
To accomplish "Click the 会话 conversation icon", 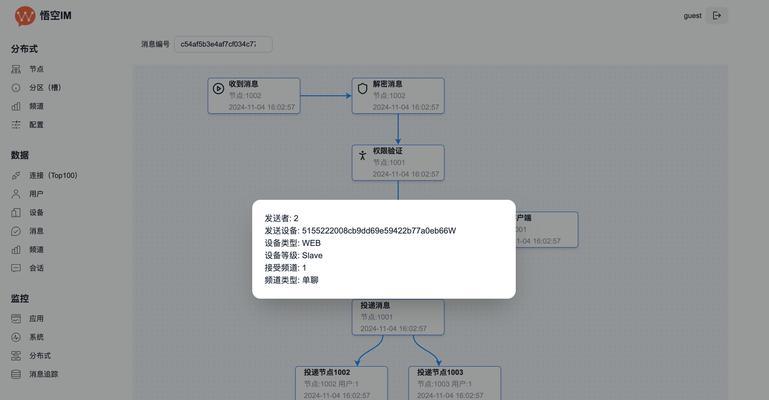I will (x=16, y=268).
